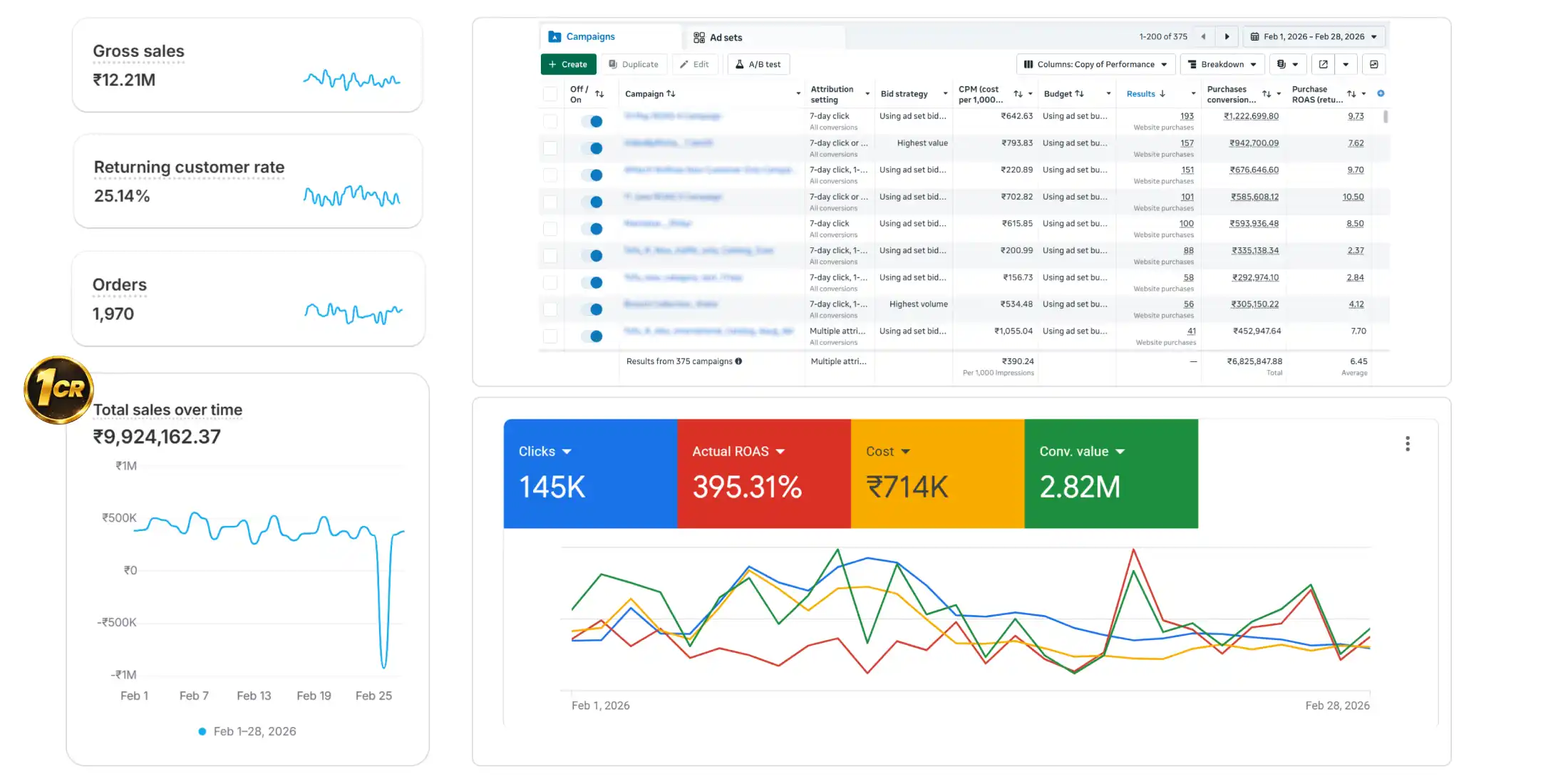Image resolution: width=1568 pixels, height=784 pixels.
Task: Click the info icon beside Results from 375 campaigns
Action: click(x=738, y=361)
